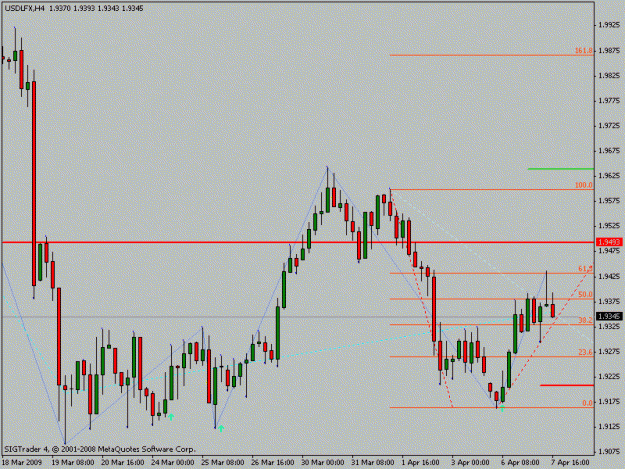
Task: Click the 1.9925 price scale value
Action: click(609, 25)
